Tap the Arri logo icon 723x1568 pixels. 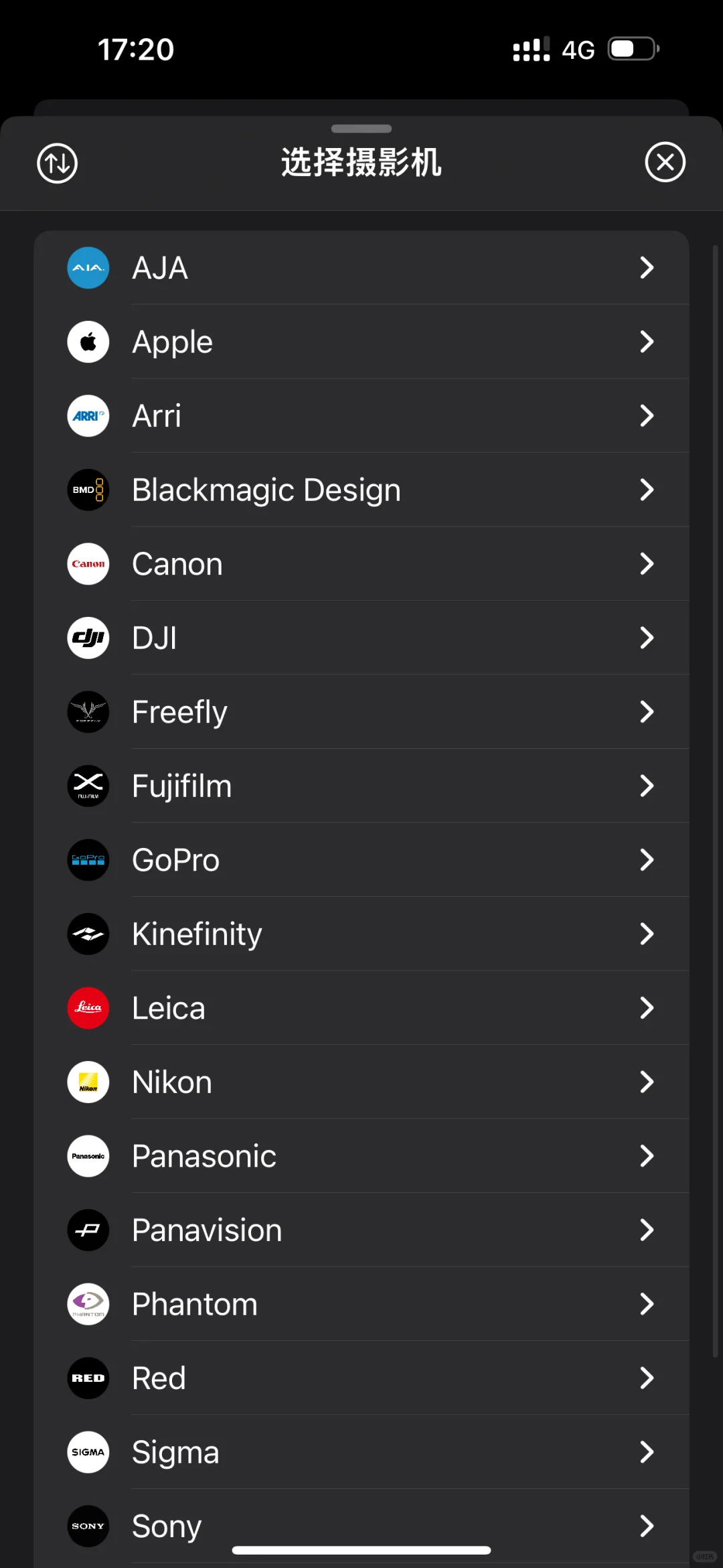coord(88,416)
